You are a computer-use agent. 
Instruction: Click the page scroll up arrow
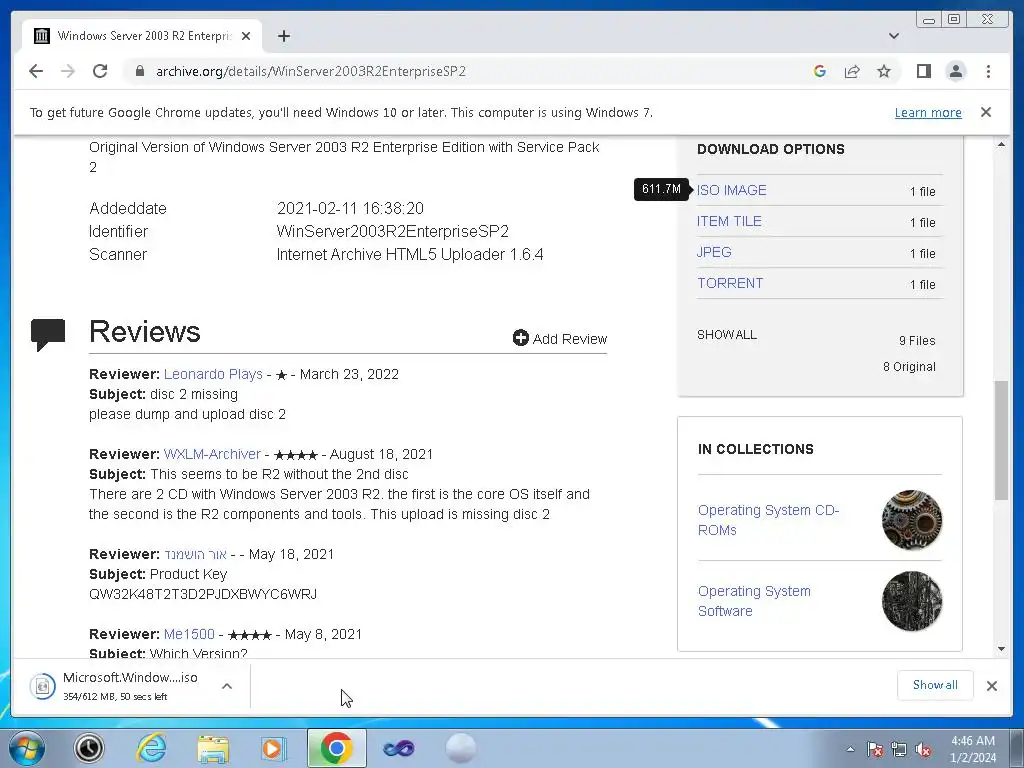tap(1001, 144)
